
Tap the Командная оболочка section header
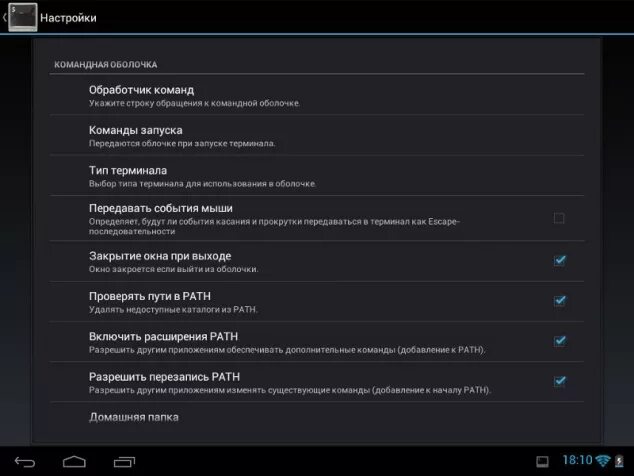coord(106,65)
